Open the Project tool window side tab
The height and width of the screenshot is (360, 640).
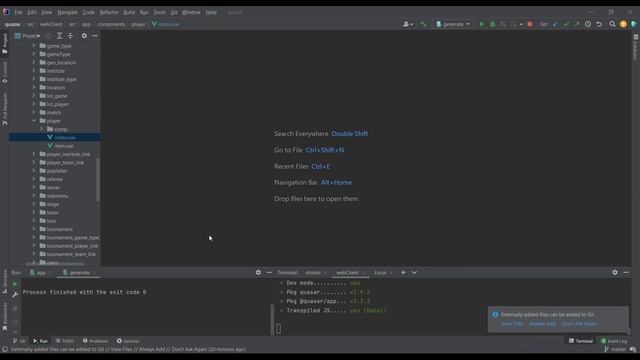click(x=4, y=43)
